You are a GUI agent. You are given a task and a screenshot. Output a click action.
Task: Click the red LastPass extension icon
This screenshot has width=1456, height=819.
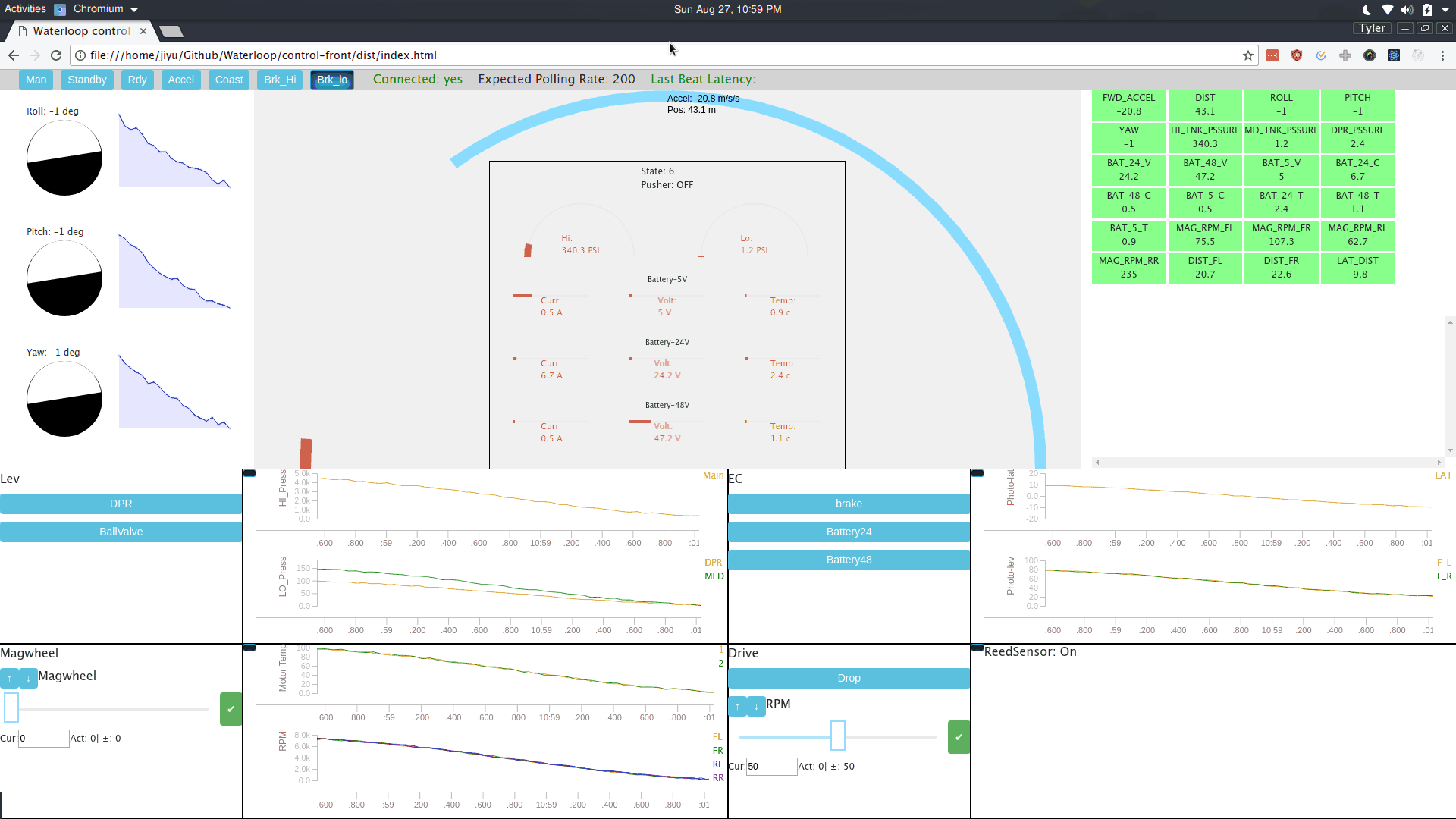point(1272,55)
